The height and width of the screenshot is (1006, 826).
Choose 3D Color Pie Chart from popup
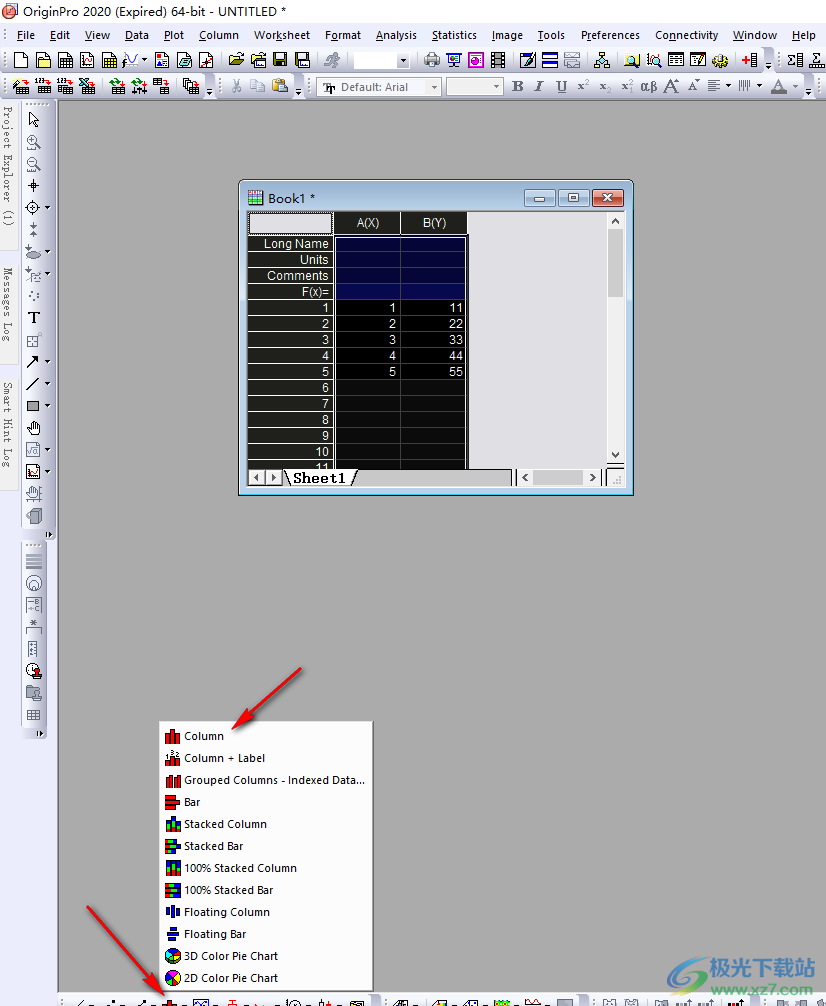pos(266,956)
